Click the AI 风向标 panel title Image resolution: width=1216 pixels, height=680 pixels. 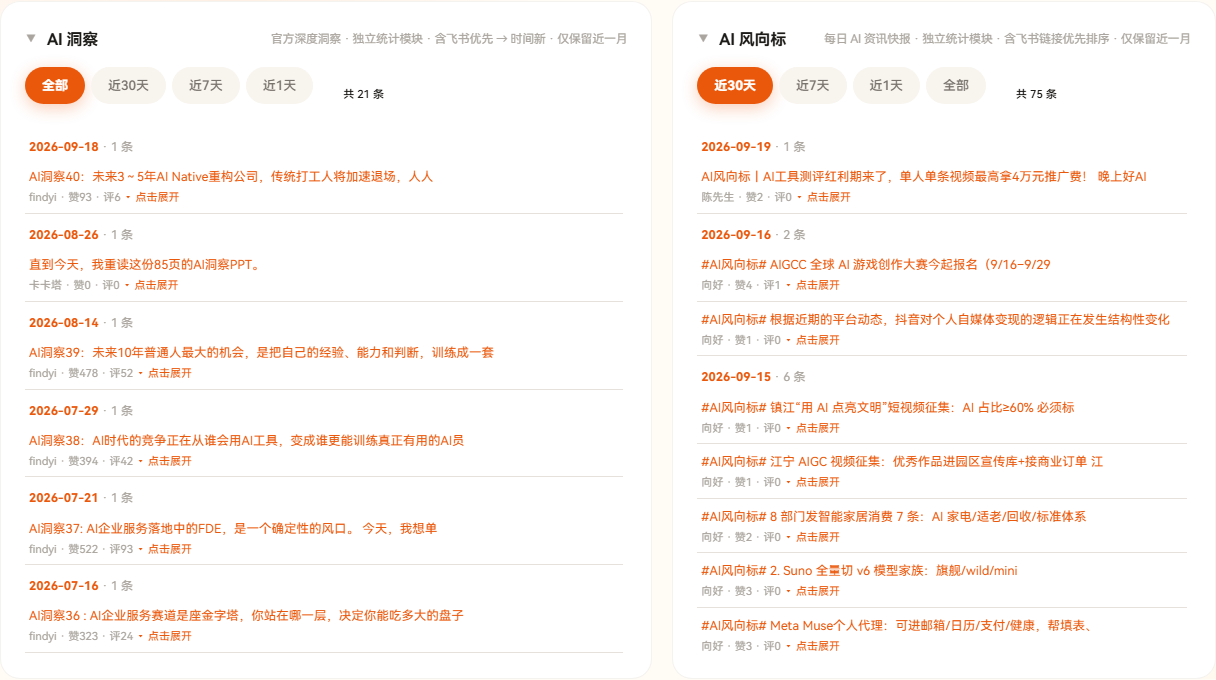752,39
